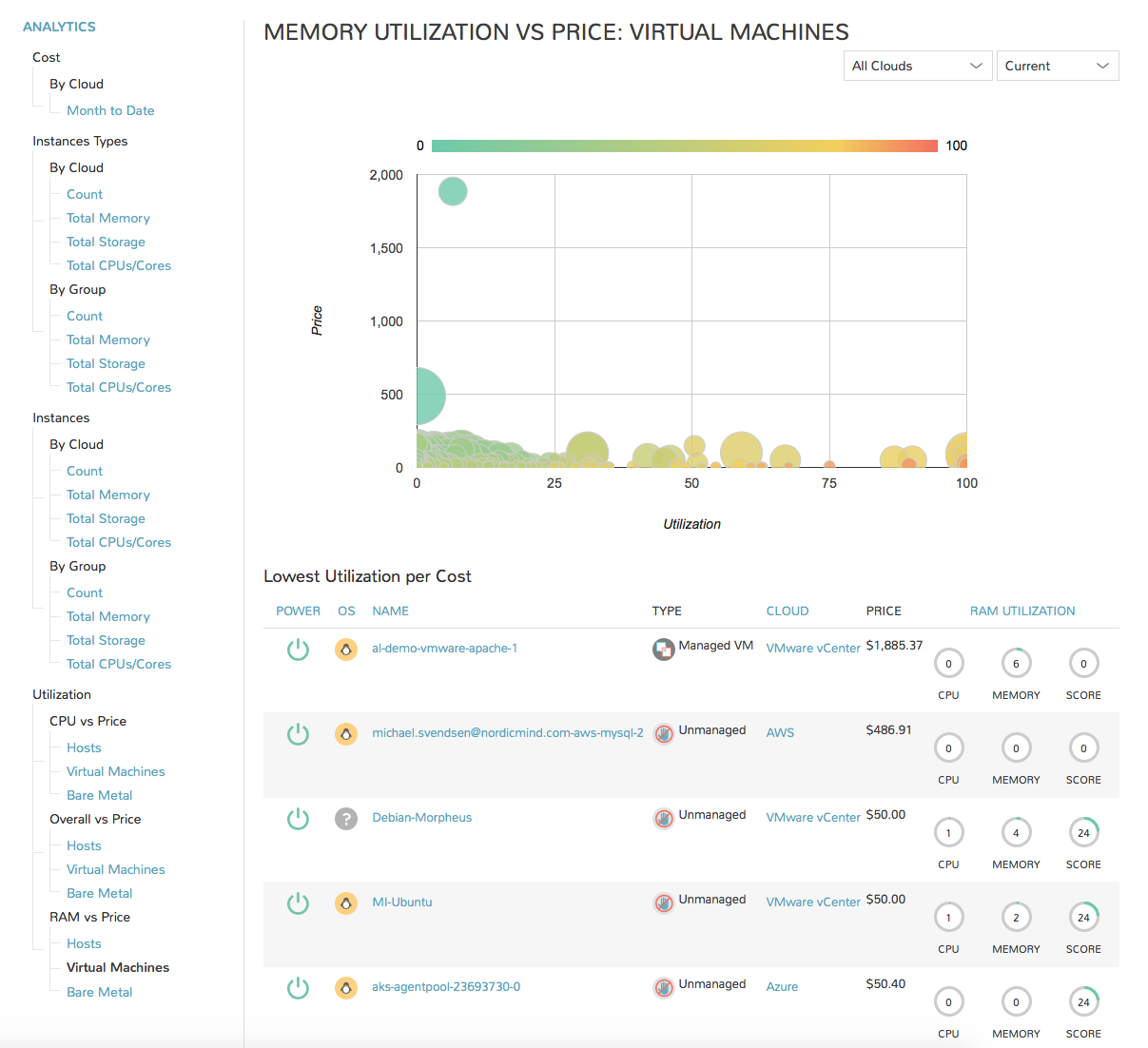Click Unmanaged type icon for aks-agentpool row
Screen dimensions: 1148x1048
pos(664,988)
